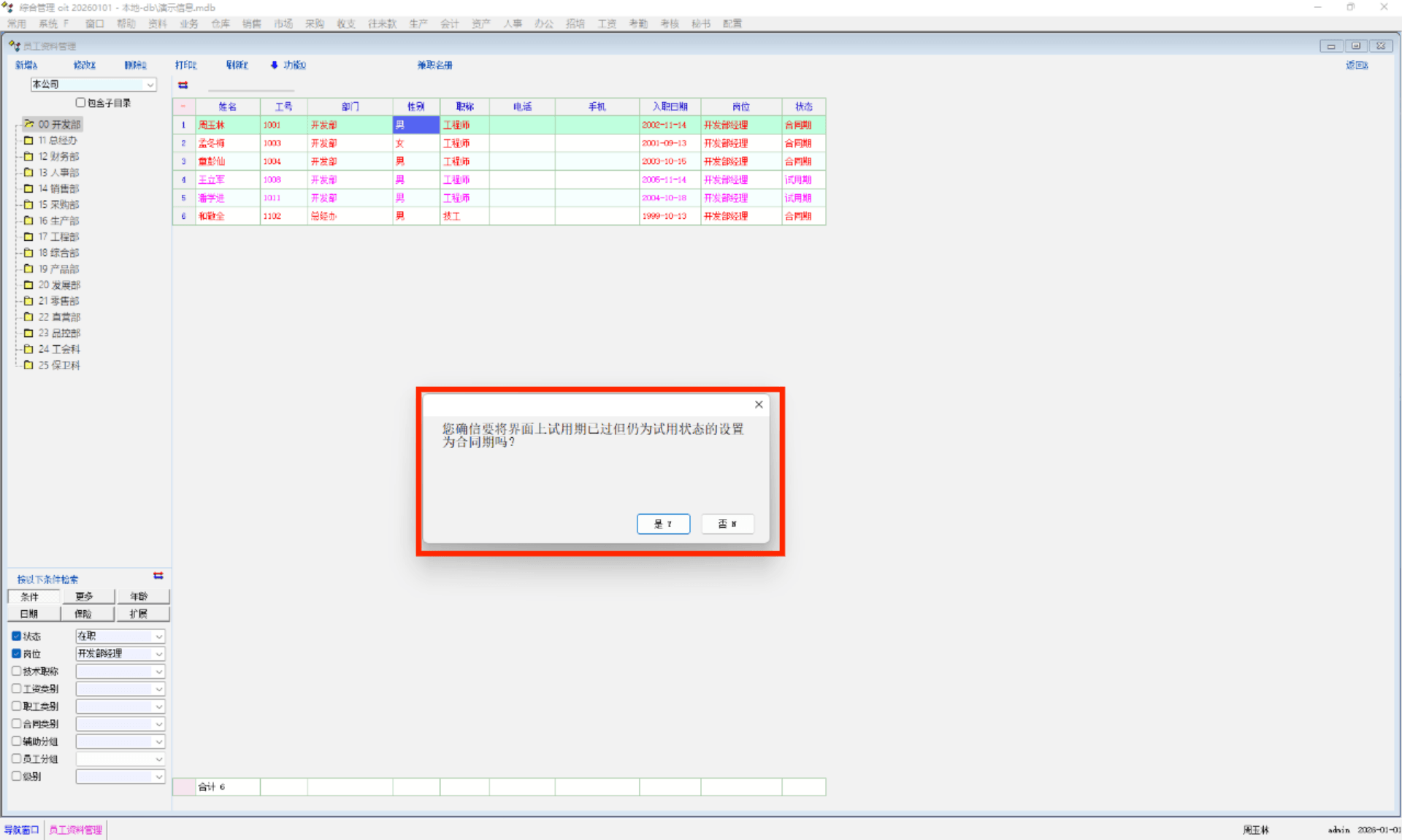The height and width of the screenshot is (840, 1402).
Task: Switch to the 日期 search tab
Action: click(29, 614)
